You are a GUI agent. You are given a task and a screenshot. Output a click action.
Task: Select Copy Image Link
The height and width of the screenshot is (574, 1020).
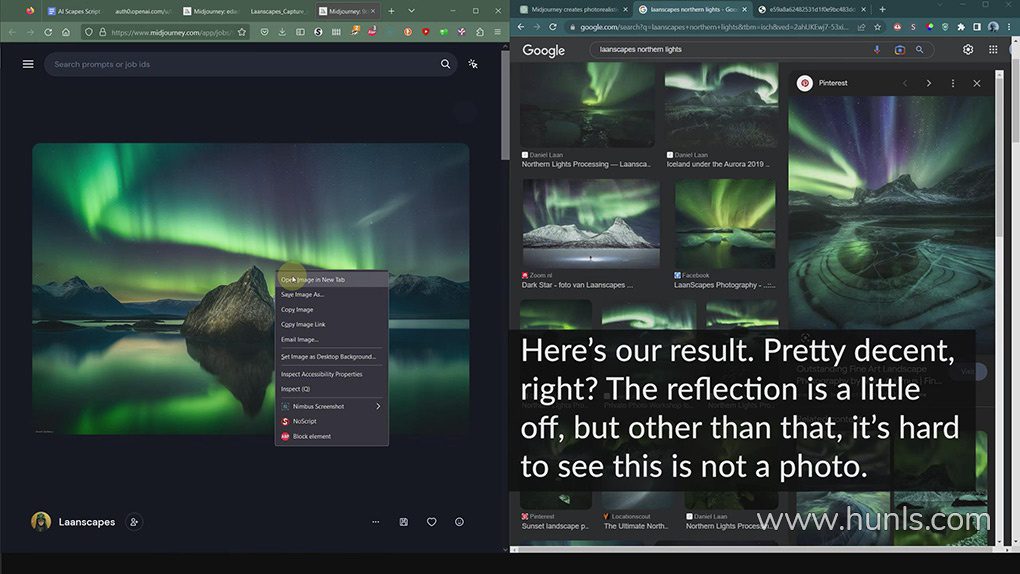click(x=332, y=324)
